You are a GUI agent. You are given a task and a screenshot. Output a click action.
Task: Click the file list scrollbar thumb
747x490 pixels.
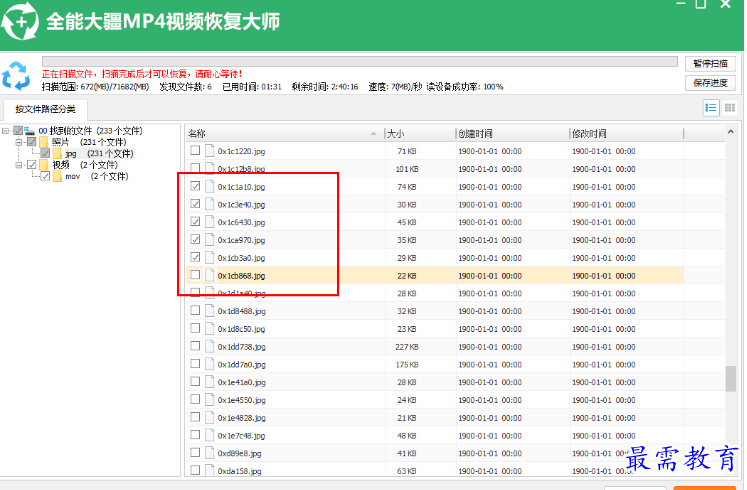(731, 379)
